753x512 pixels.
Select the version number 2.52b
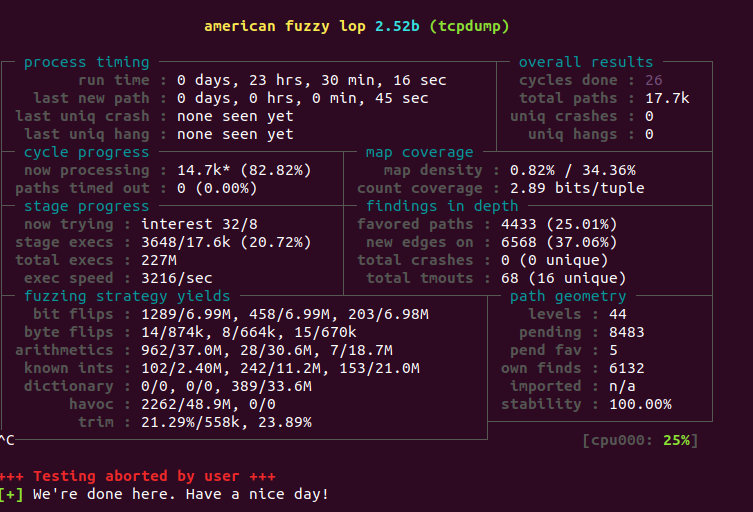(397, 26)
